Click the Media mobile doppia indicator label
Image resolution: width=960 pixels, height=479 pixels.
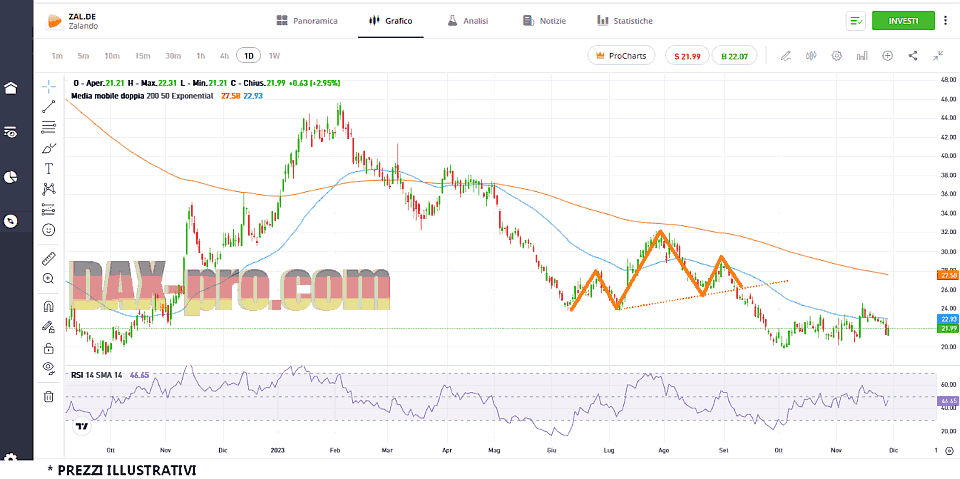click(x=142, y=96)
